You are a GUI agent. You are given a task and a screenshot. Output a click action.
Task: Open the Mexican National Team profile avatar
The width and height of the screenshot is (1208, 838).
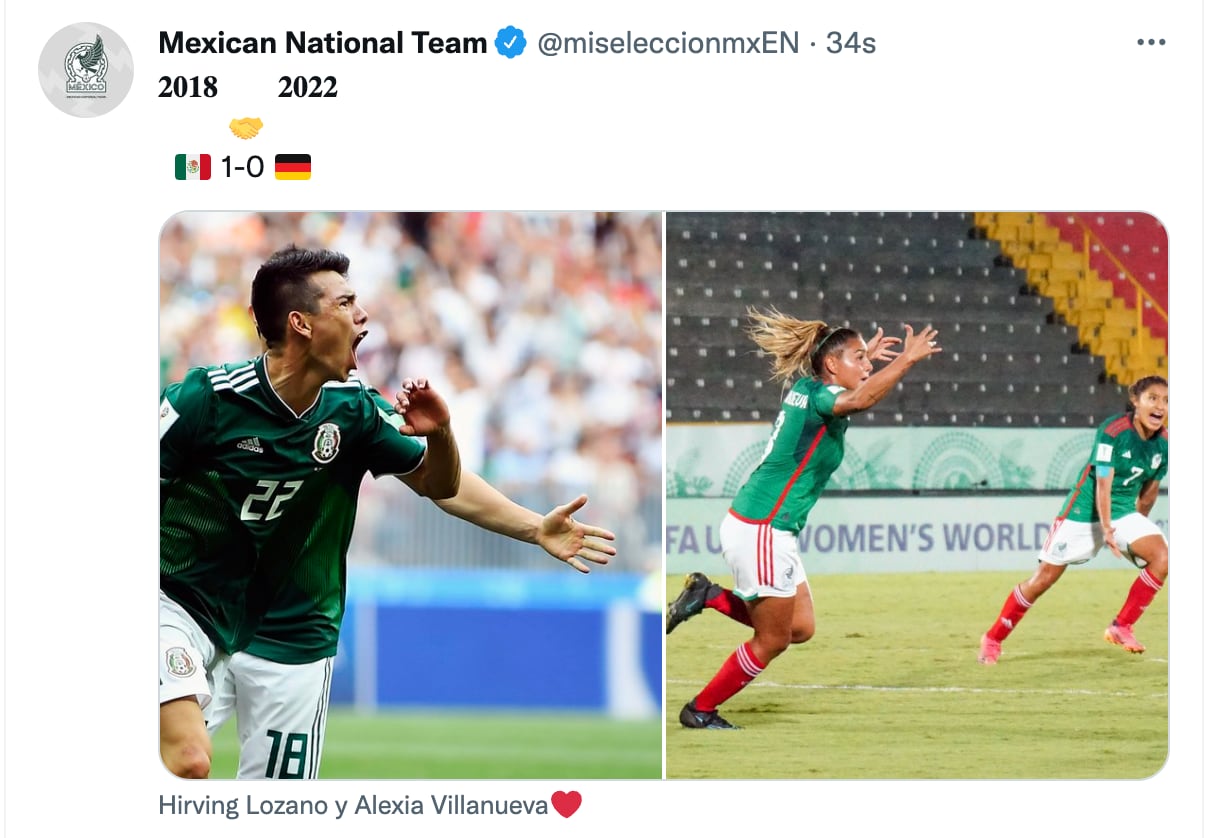[86, 69]
